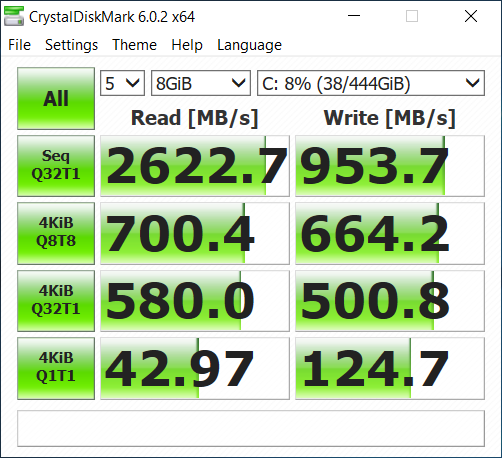502x458 pixels.
Task: Open the Theme menu
Action: coord(134,45)
